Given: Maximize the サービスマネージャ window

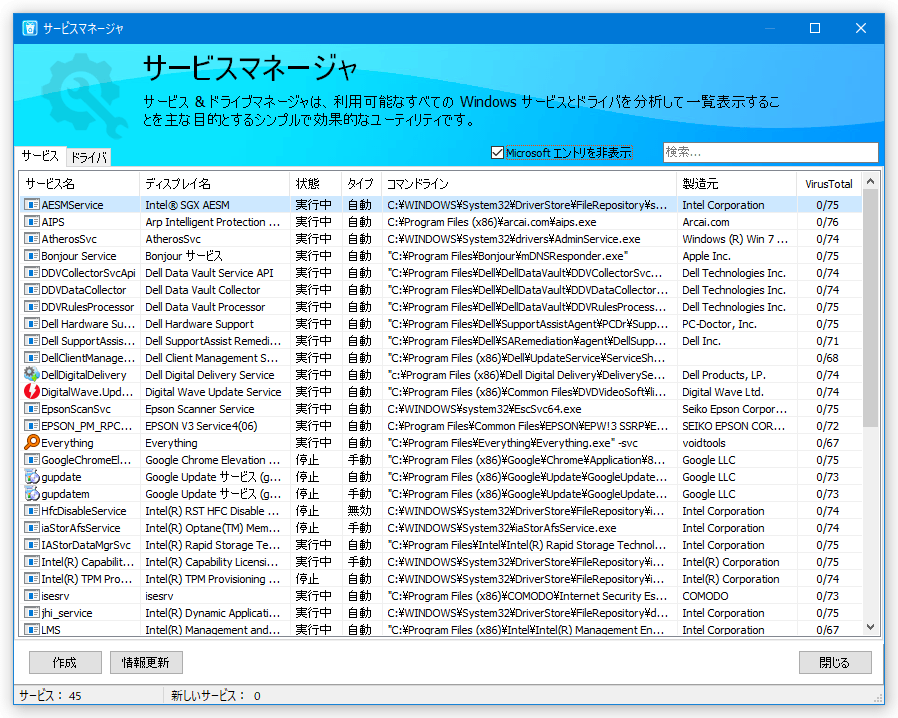Looking at the screenshot, I should coord(815,28).
